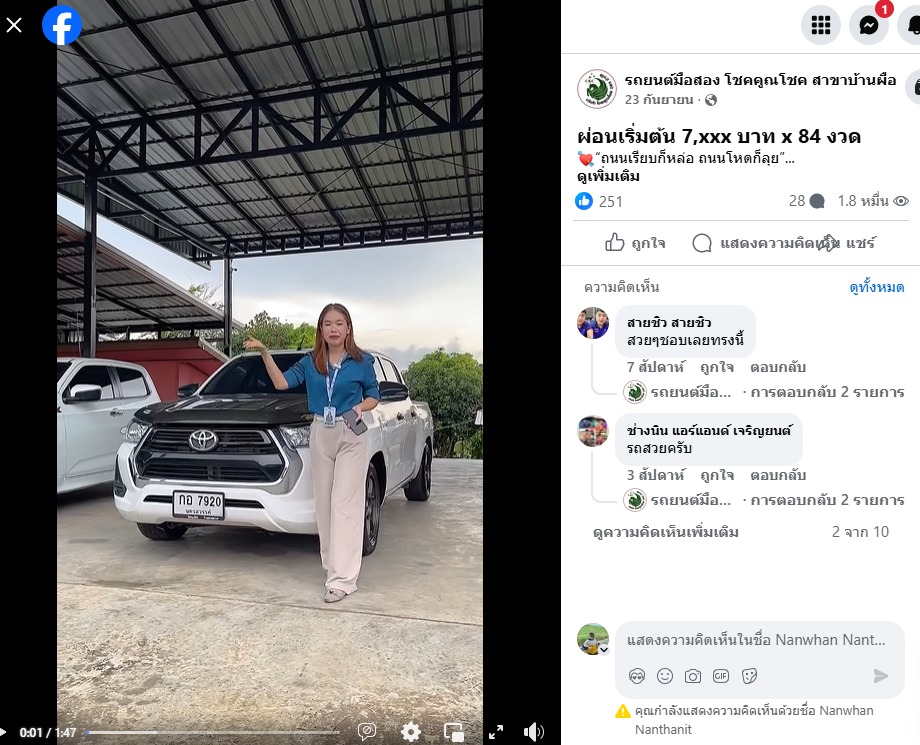920x745 pixels.
Task: Open the Facebook apps menu grid
Action: pos(820,25)
